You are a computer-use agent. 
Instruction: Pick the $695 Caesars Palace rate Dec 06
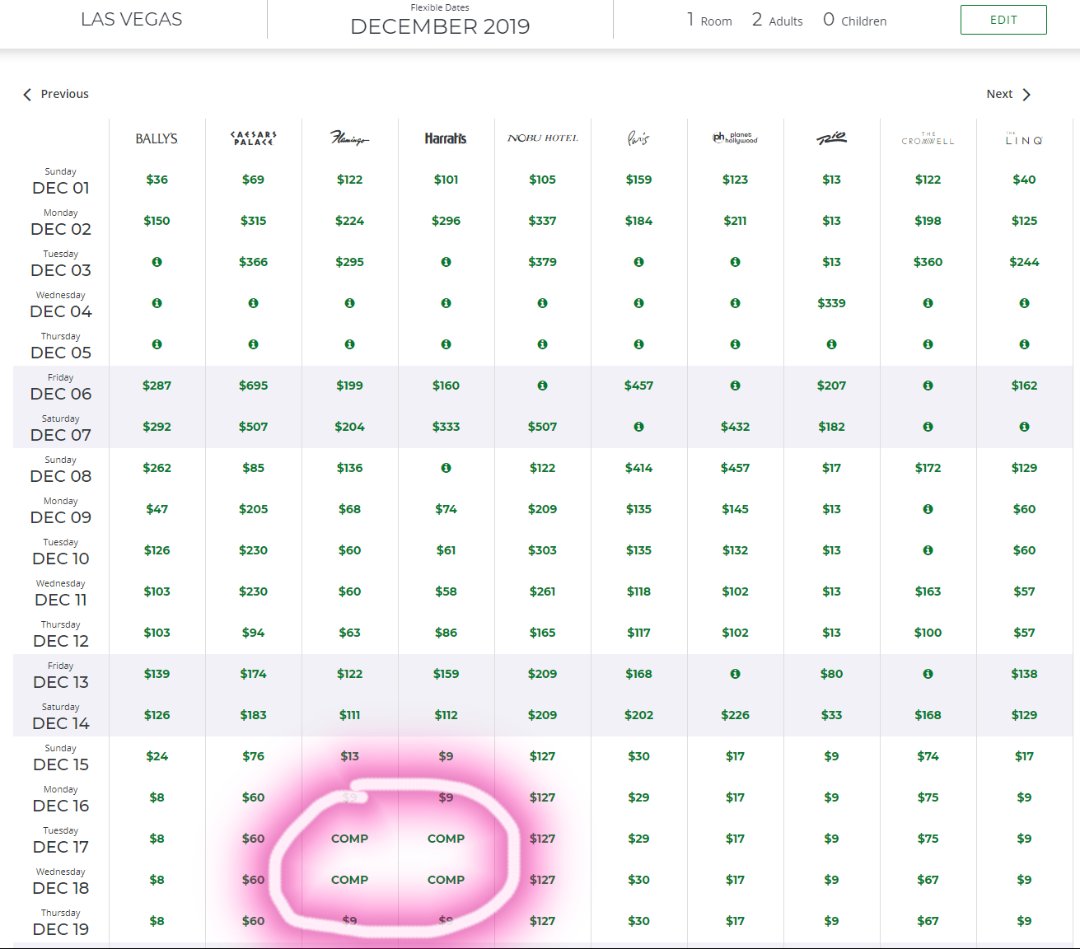253,386
